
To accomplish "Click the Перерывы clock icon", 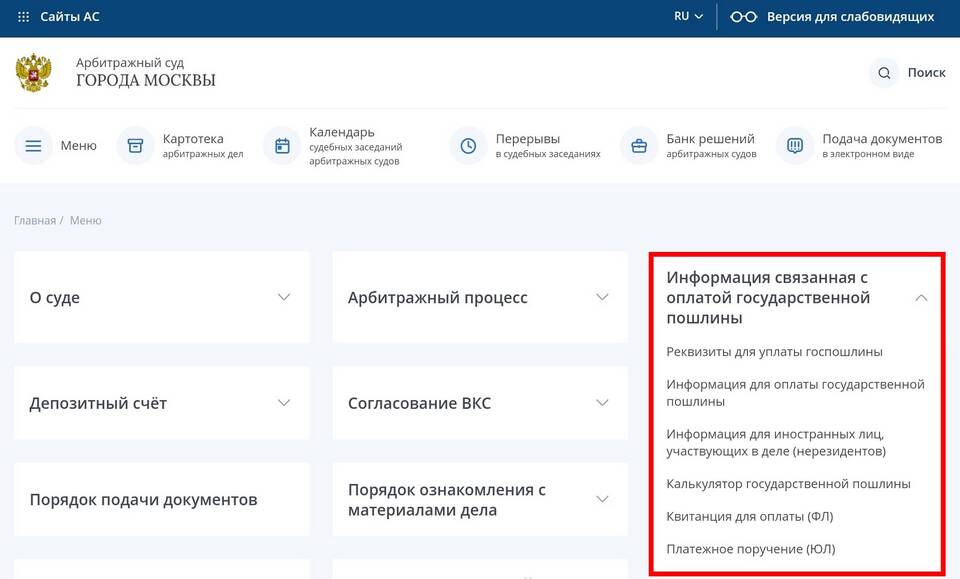I will pyautogui.click(x=468, y=146).
